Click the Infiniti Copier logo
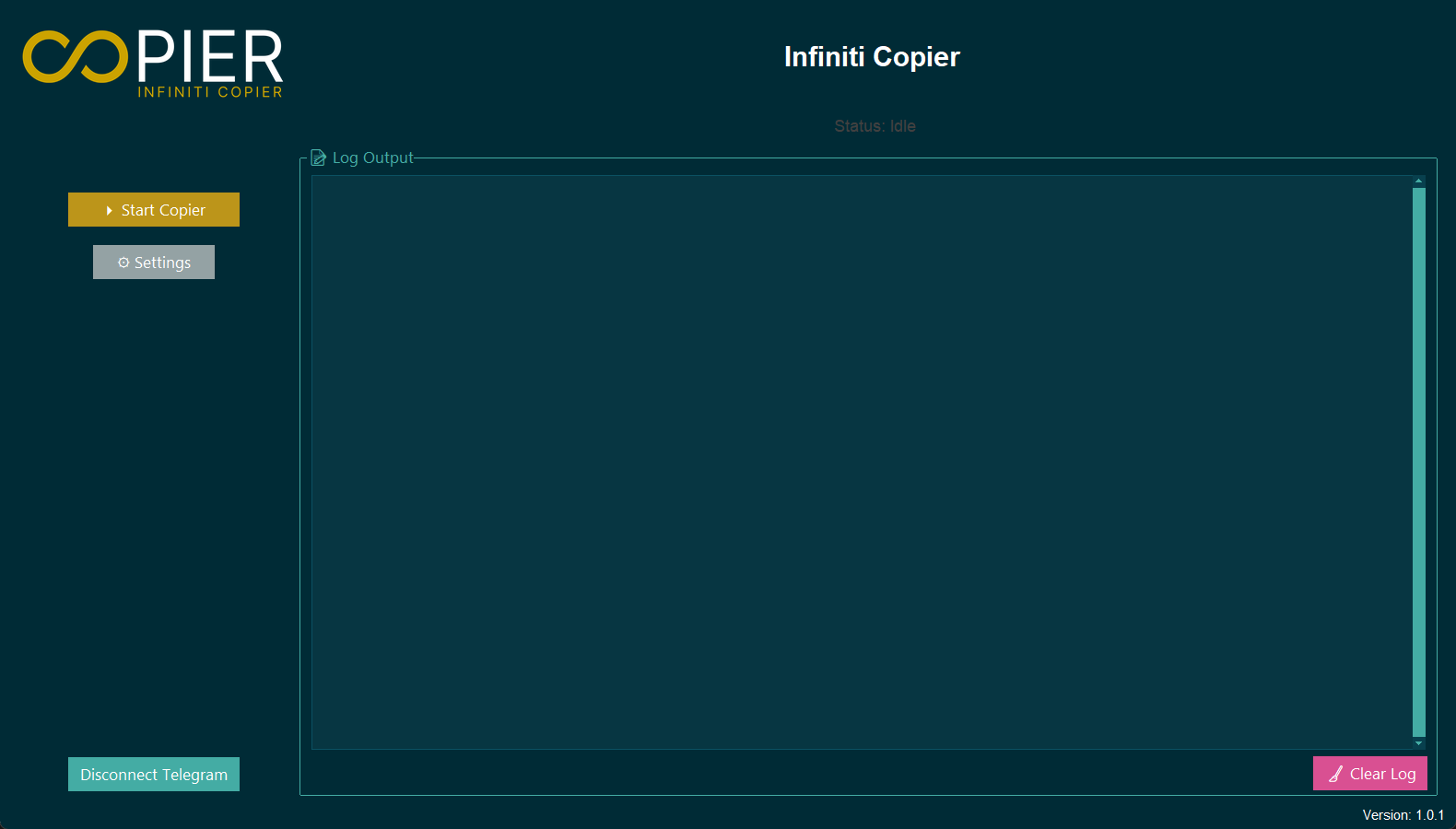Screen dimensions: 1456x829 pos(153,64)
